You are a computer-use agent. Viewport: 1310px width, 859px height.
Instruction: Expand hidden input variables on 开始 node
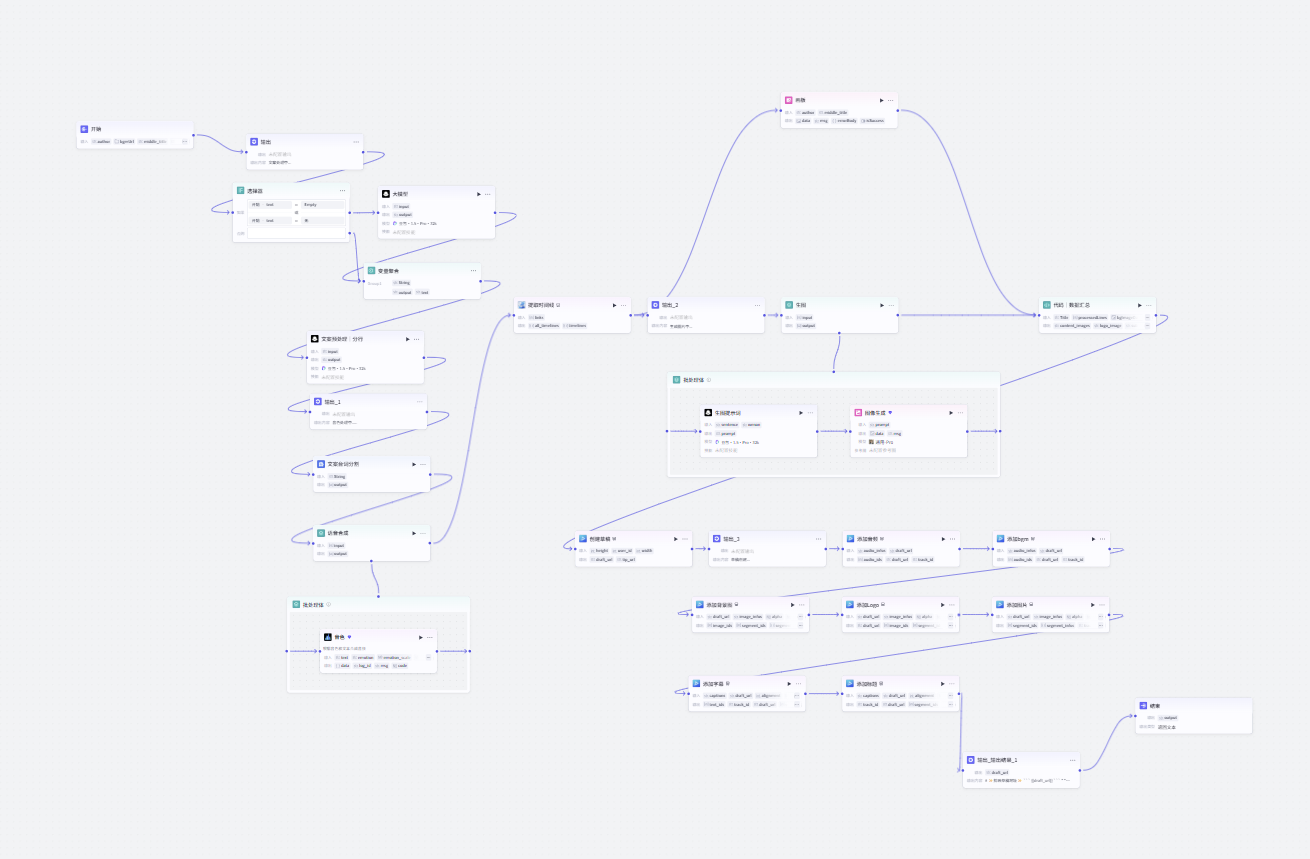184,142
